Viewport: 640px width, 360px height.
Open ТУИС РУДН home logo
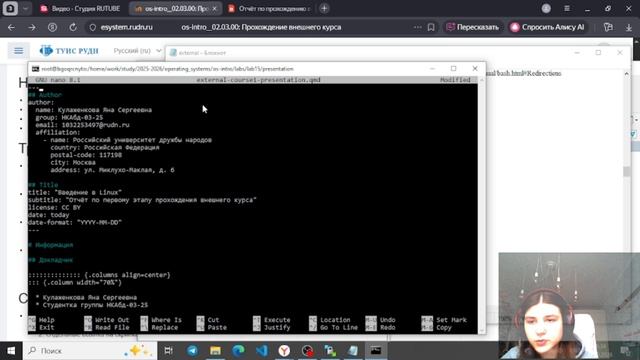(69, 51)
